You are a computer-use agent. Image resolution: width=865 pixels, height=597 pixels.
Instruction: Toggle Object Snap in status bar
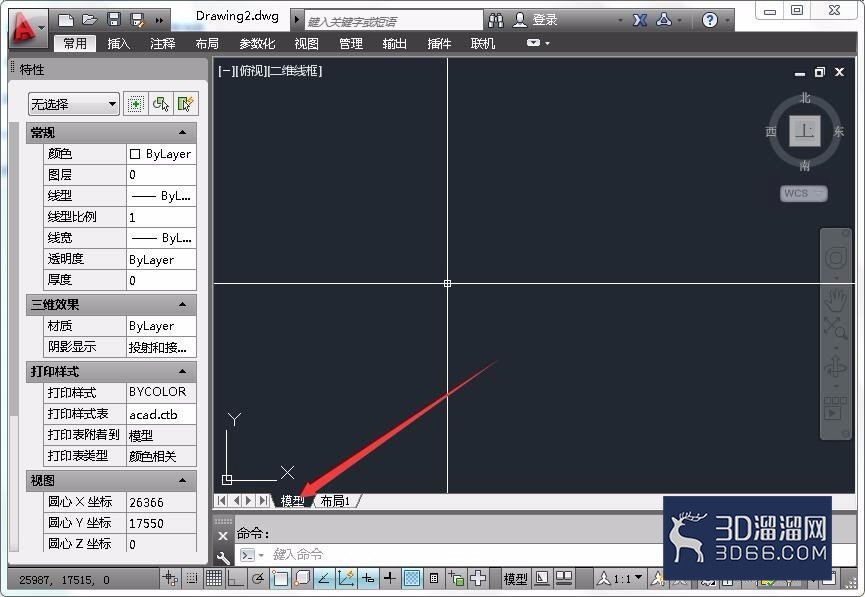click(280, 578)
